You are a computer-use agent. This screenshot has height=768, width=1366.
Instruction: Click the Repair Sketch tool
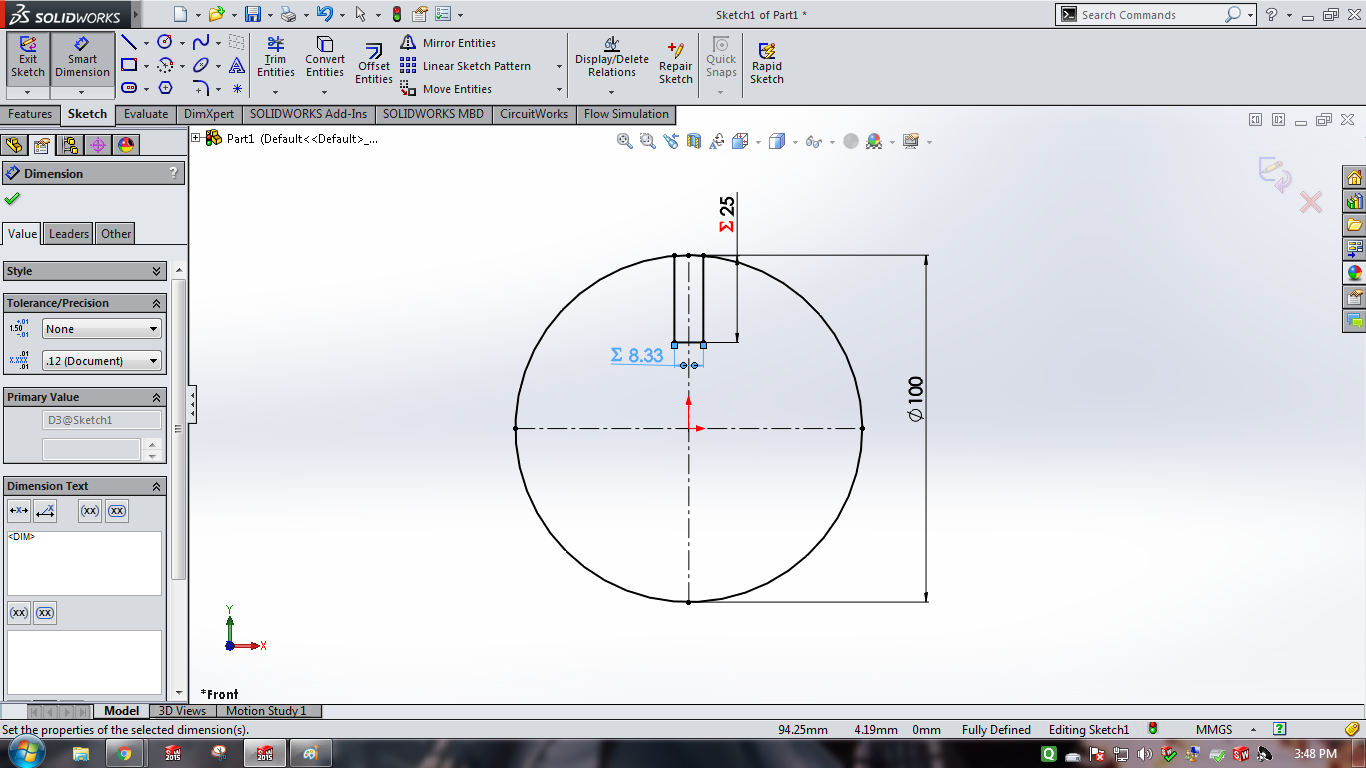click(x=675, y=62)
